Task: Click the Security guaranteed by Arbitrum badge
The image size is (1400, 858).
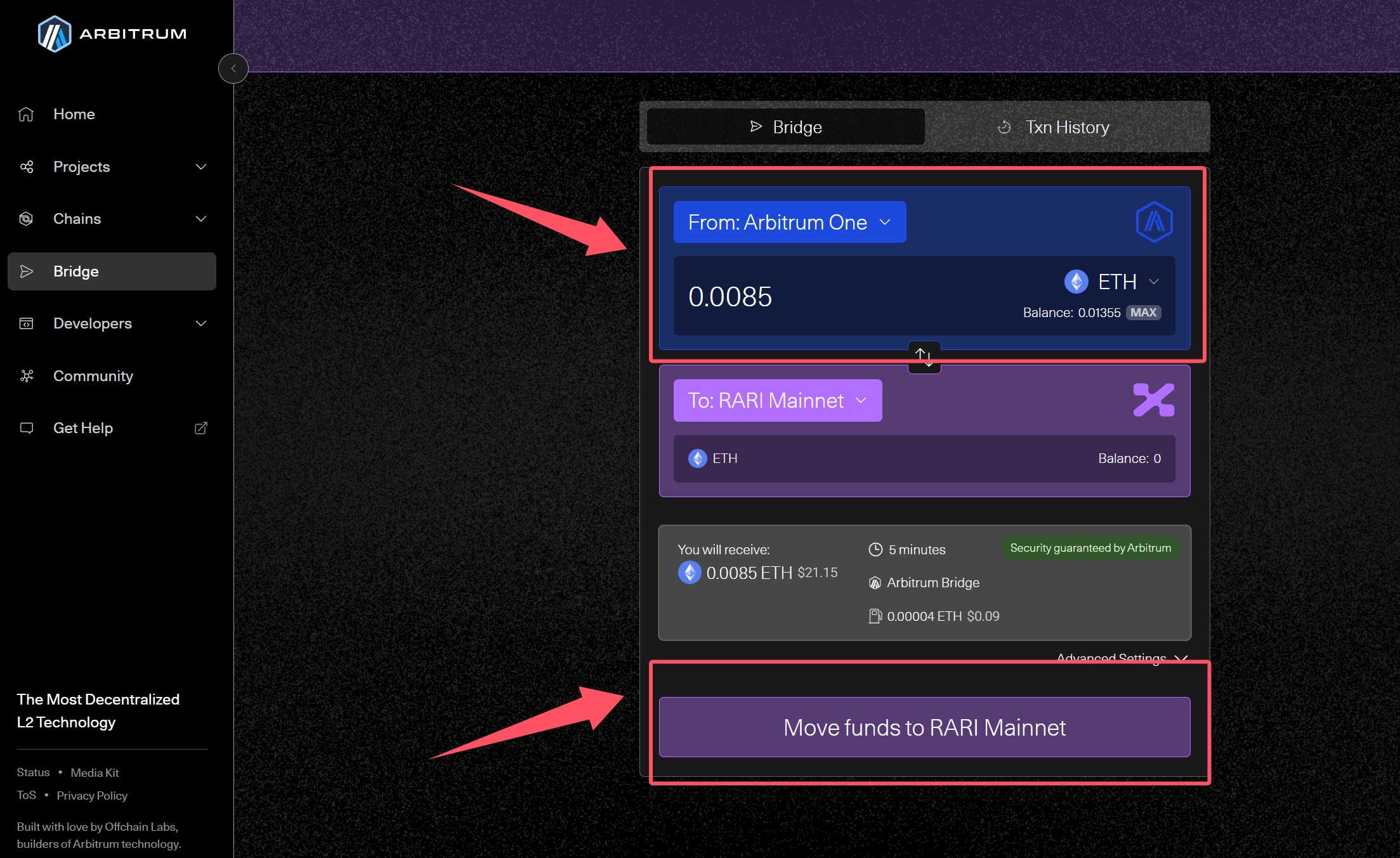Action: pos(1090,548)
